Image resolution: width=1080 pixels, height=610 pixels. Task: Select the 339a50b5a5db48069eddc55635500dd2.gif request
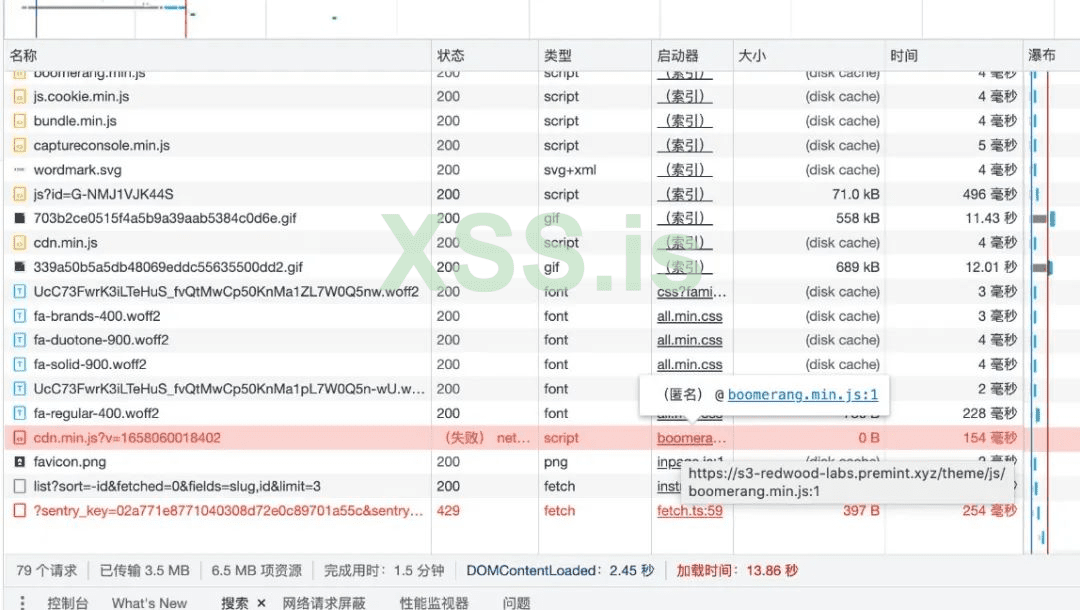[x=541, y=267]
